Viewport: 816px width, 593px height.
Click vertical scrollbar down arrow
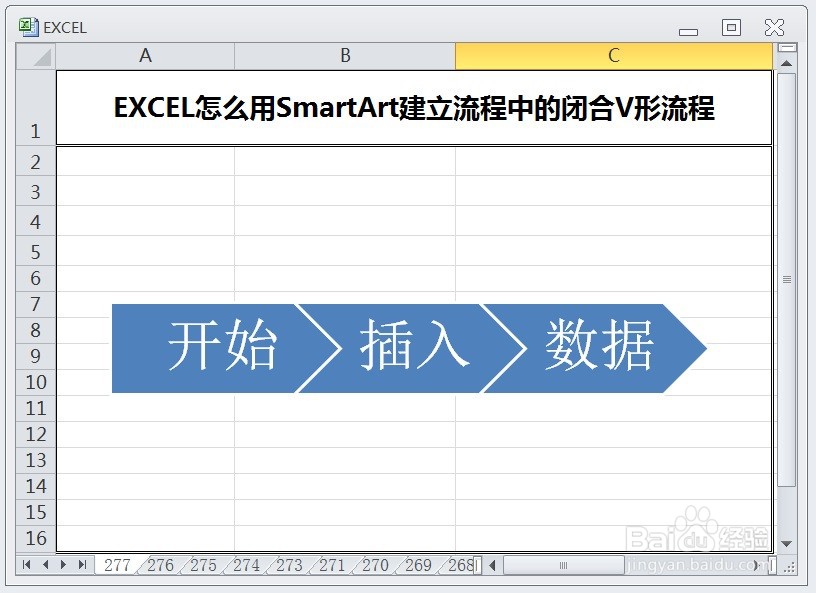[786, 544]
